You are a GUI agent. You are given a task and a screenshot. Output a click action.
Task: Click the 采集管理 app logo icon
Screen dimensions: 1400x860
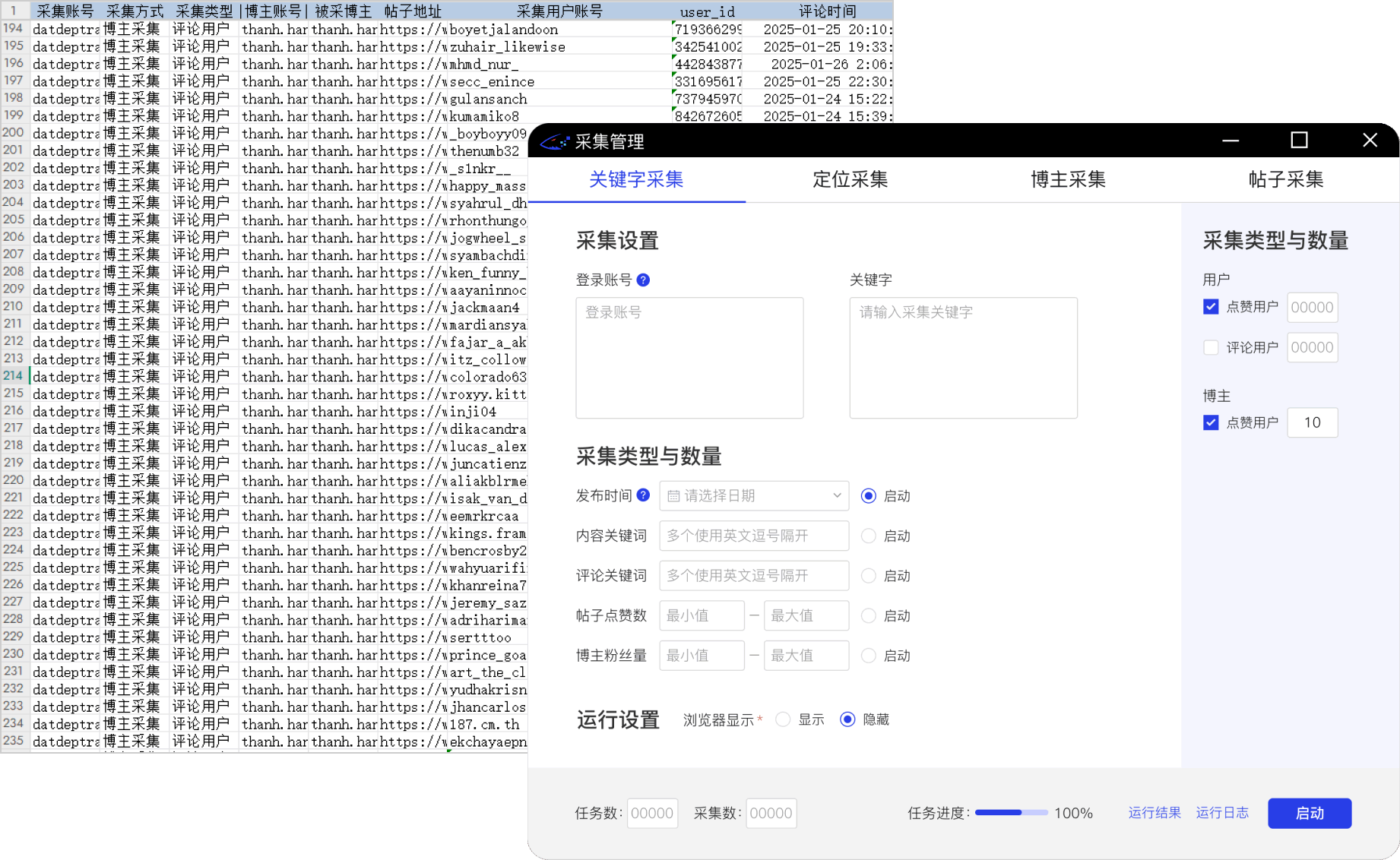tap(554, 142)
